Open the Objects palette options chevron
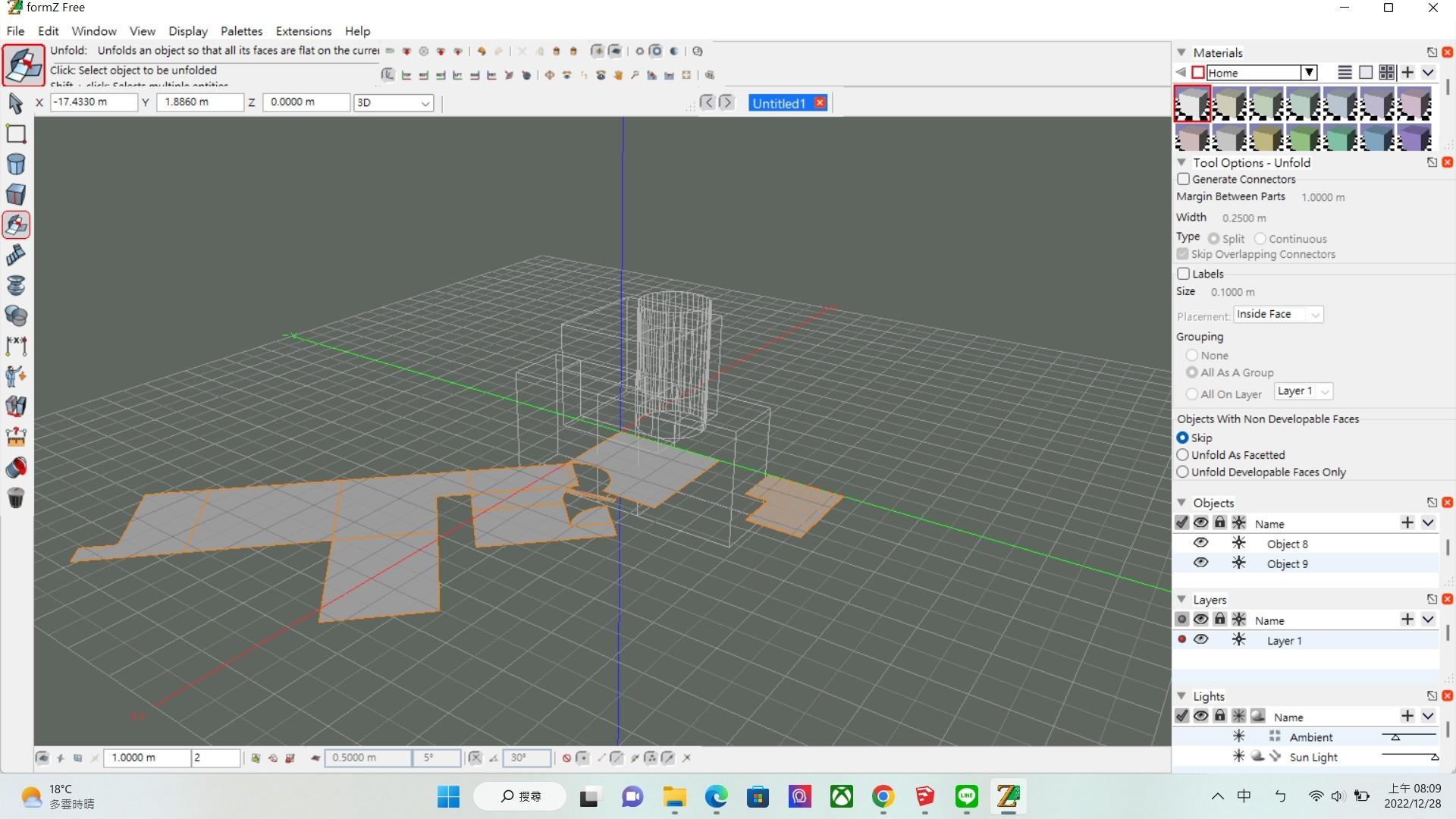This screenshot has height=819, width=1456. coord(1428,522)
